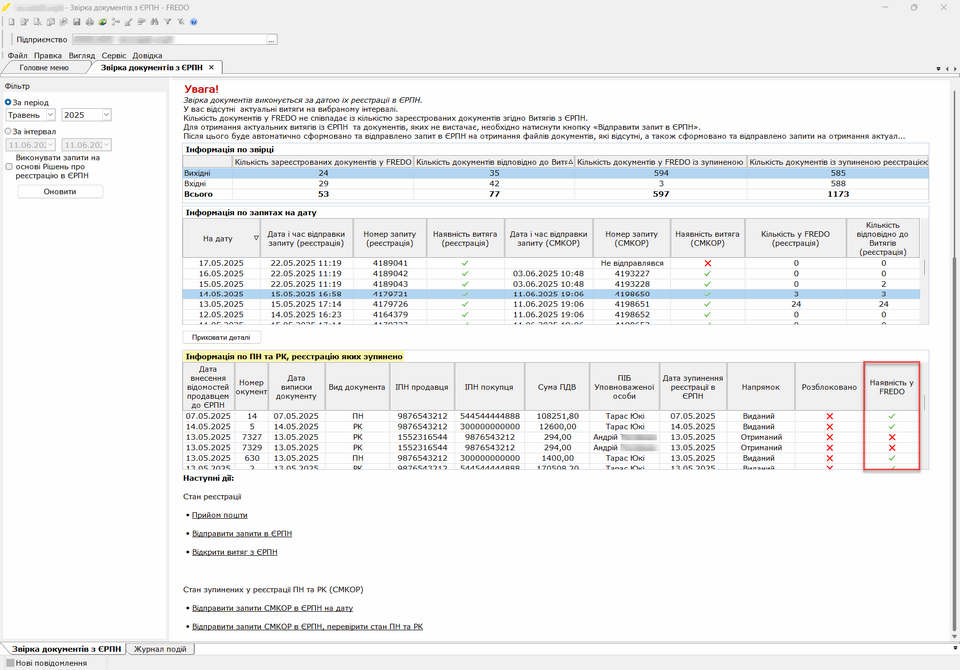Click the Clear filter funnel icon
This screenshot has width=960, height=670.
tap(181, 21)
